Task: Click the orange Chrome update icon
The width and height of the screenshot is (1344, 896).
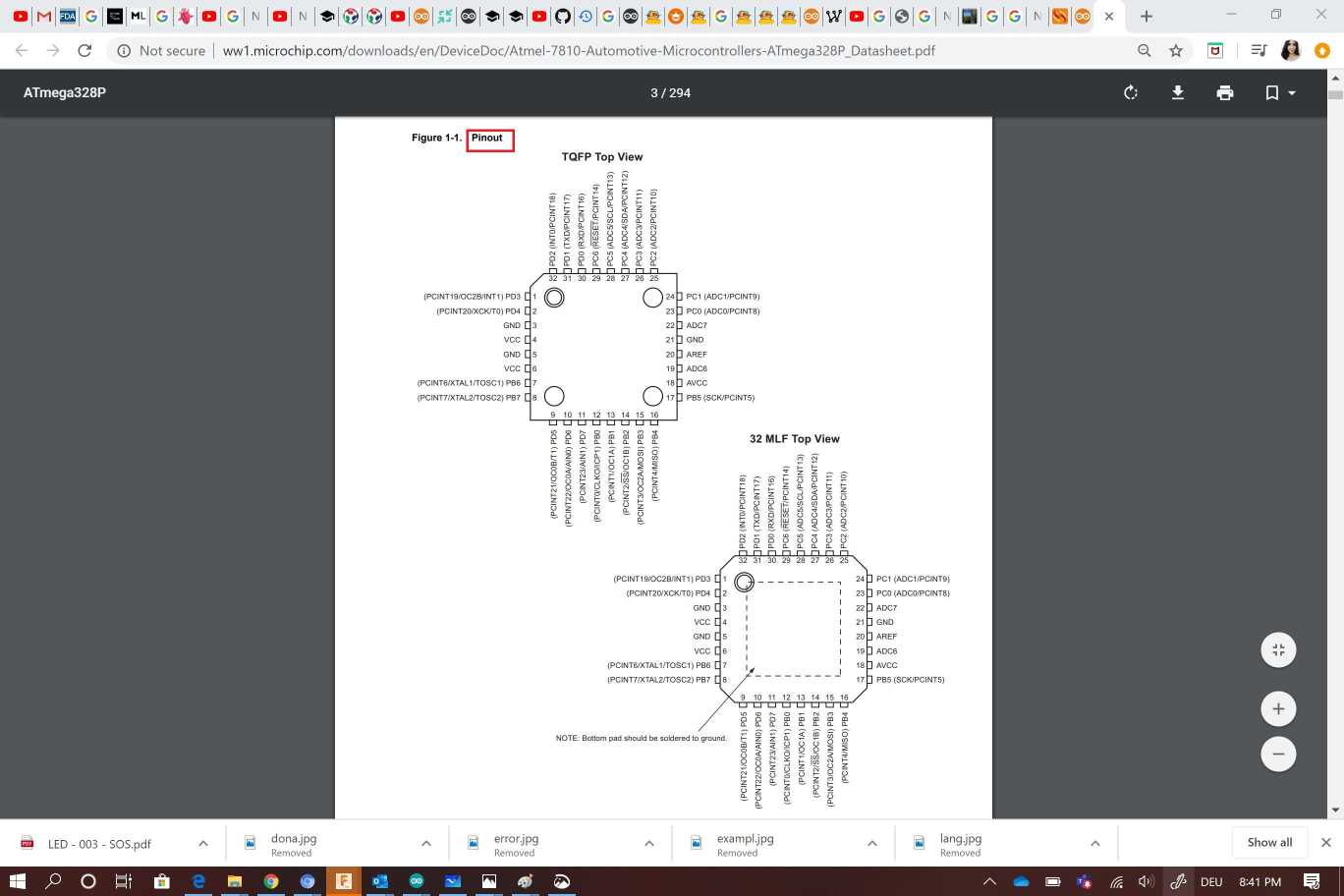Action: (x=1322, y=50)
